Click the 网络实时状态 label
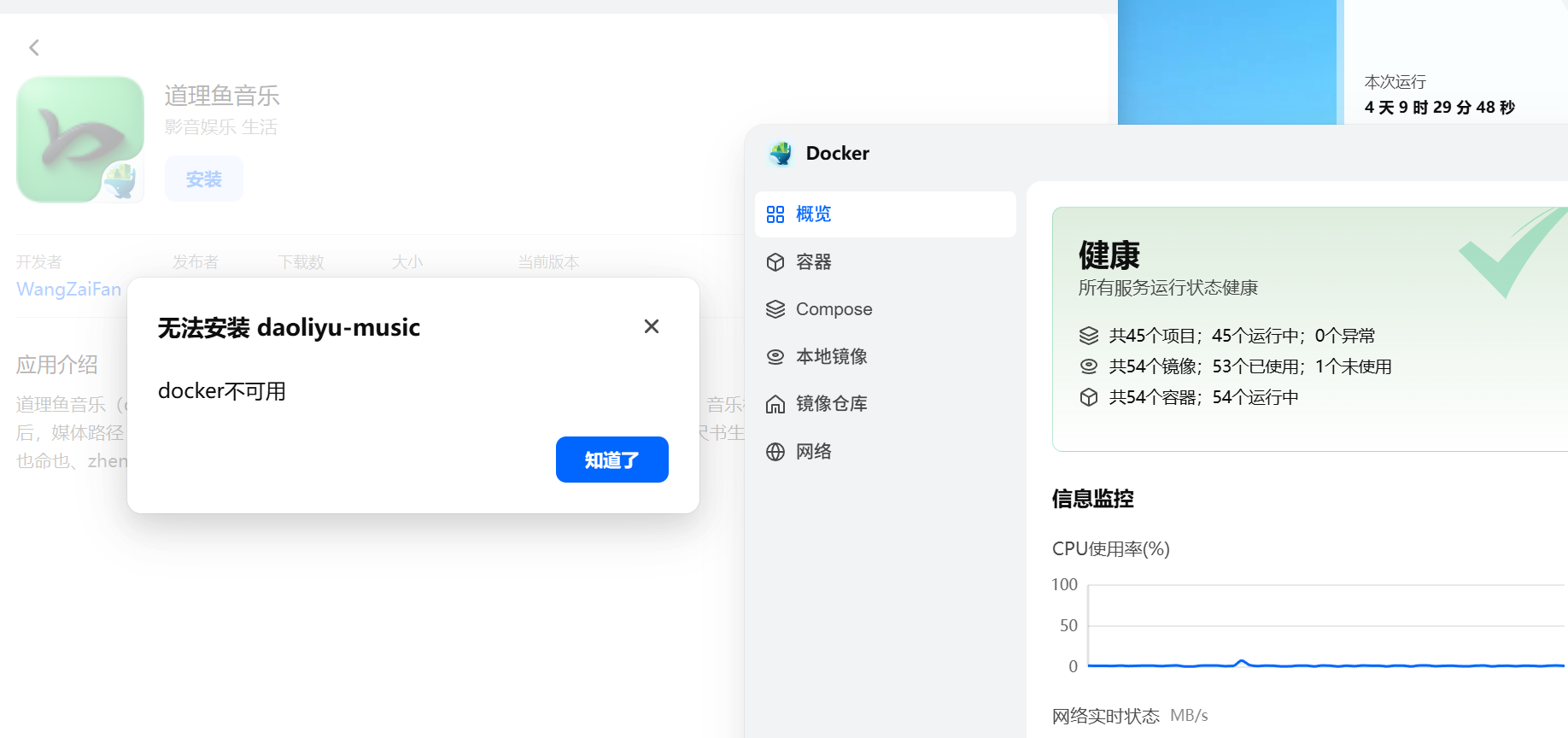The height and width of the screenshot is (738, 1568). (x=1106, y=716)
